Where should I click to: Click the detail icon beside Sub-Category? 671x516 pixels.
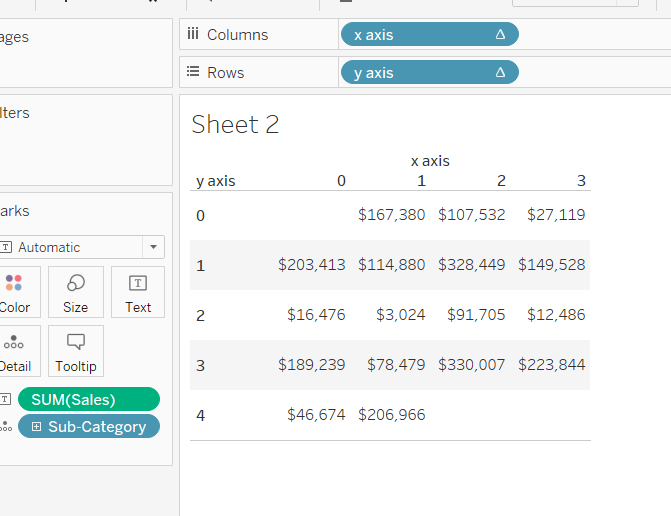[x=5, y=427]
